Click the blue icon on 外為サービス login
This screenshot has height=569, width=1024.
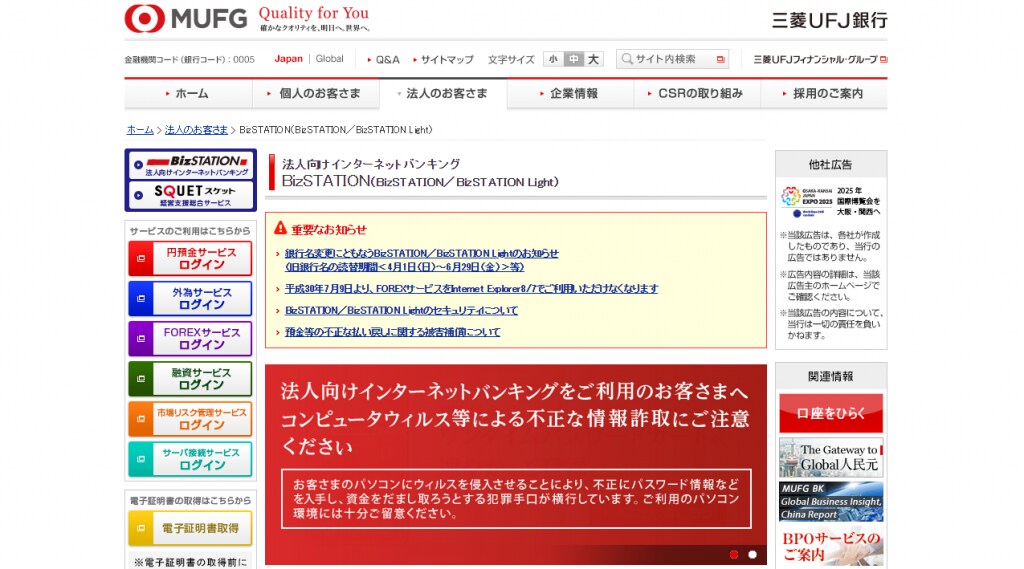pos(140,299)
